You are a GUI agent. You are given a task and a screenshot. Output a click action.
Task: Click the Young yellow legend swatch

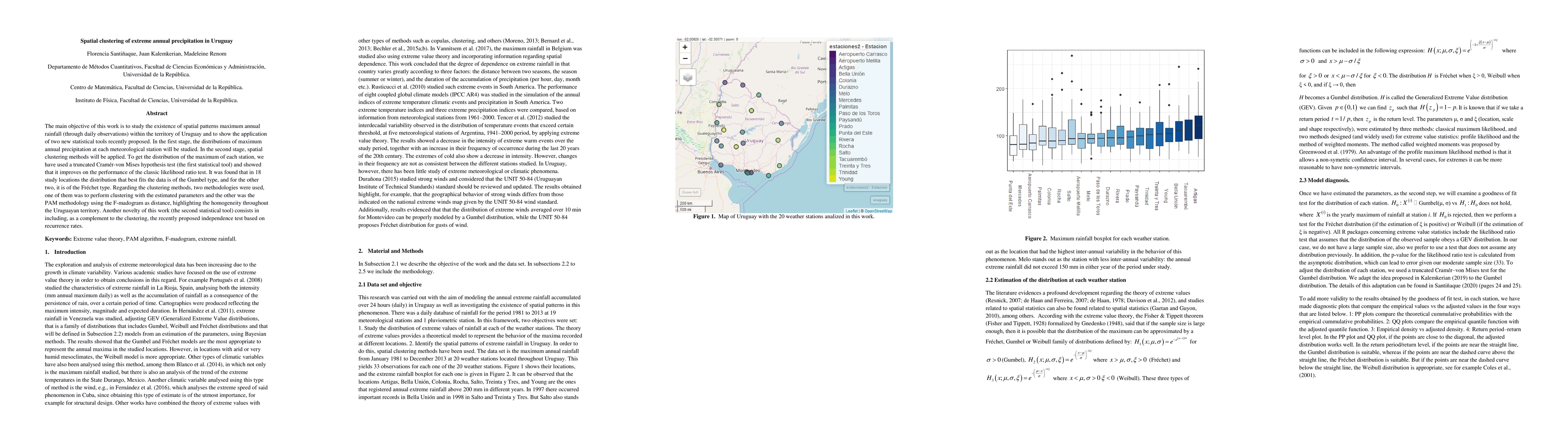[x=832, y=179]
